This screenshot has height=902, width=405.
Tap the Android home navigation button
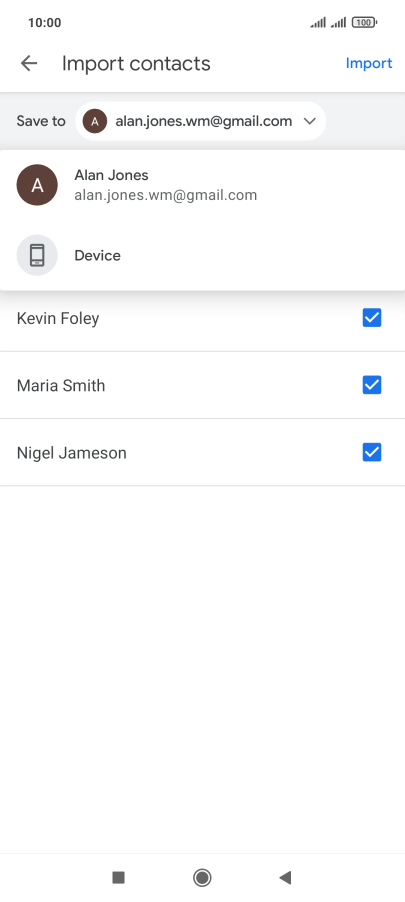click(x=202, y=877)
